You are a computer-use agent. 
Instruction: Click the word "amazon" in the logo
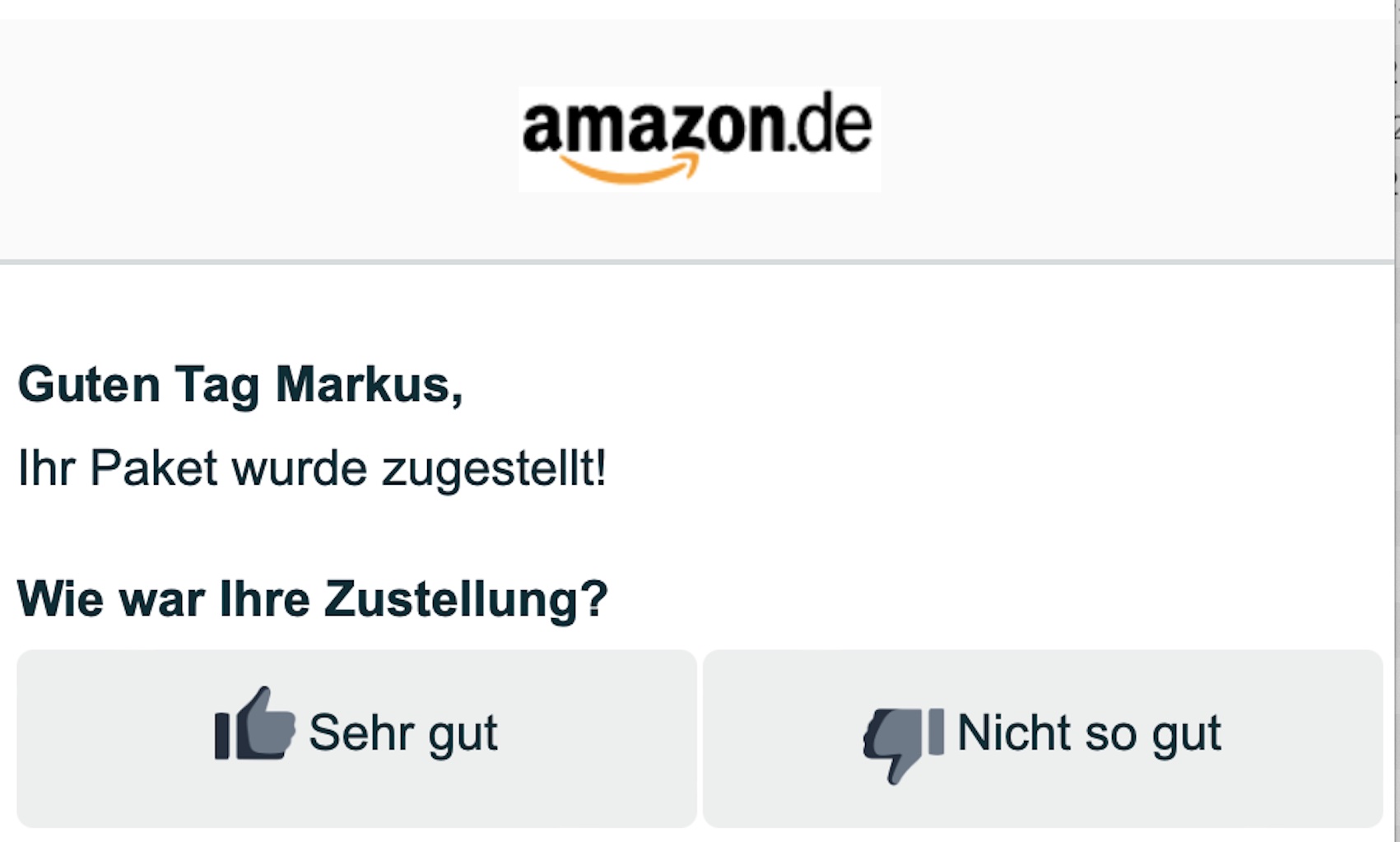653,127
